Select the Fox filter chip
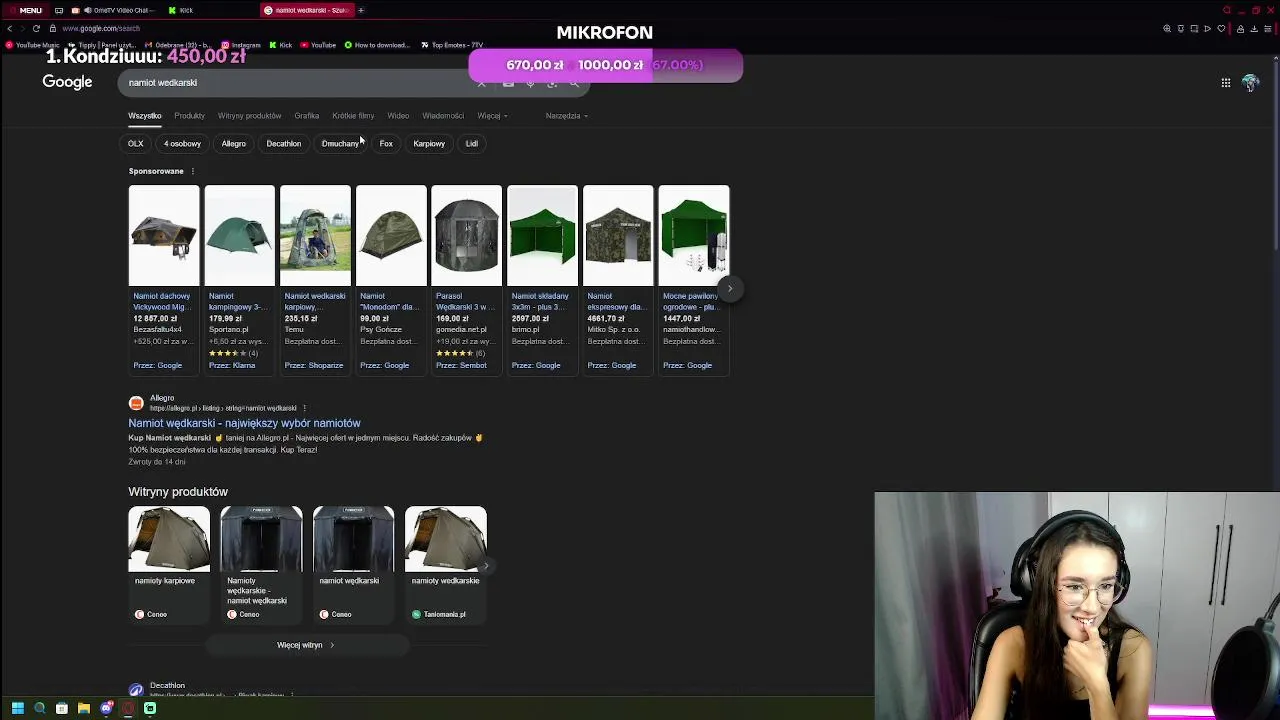 coord(386,144)
